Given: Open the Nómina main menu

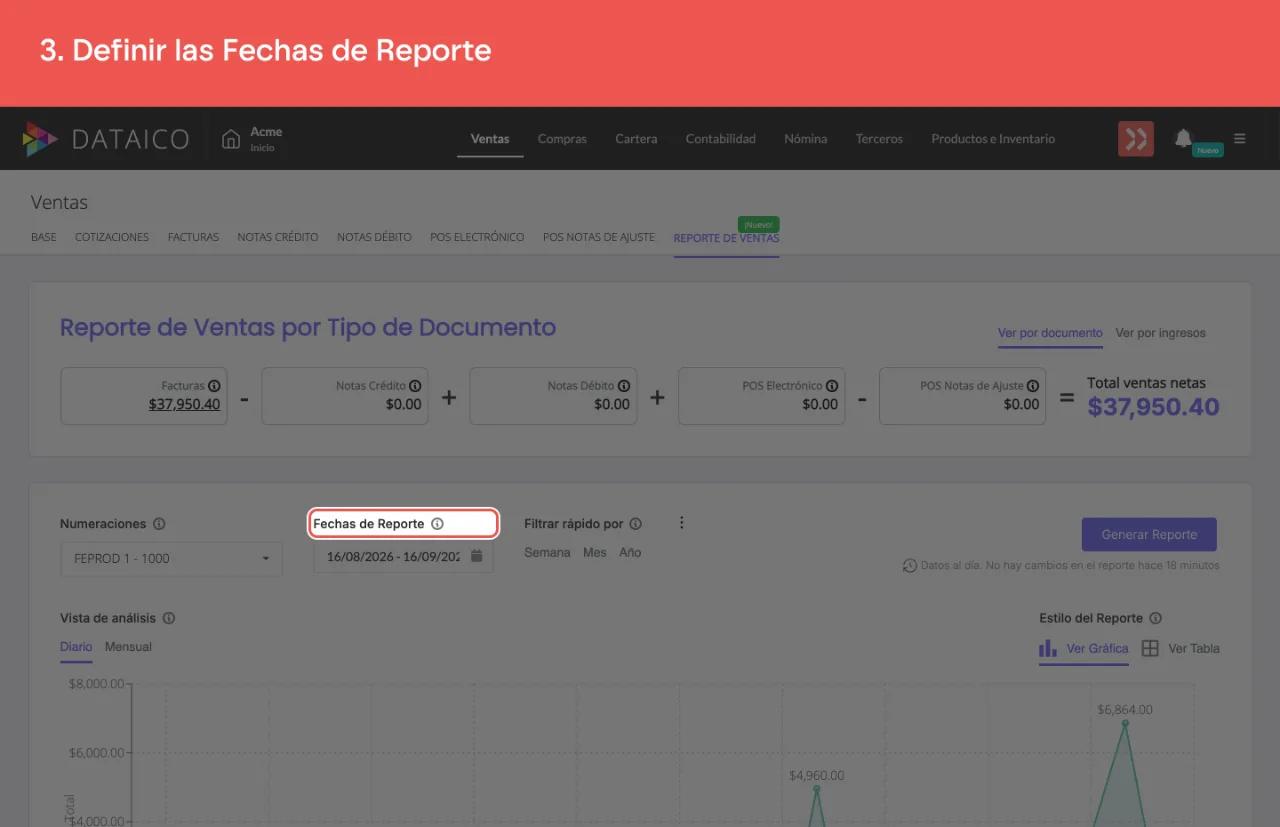Looking at the screenshot, I should [806, 139].
